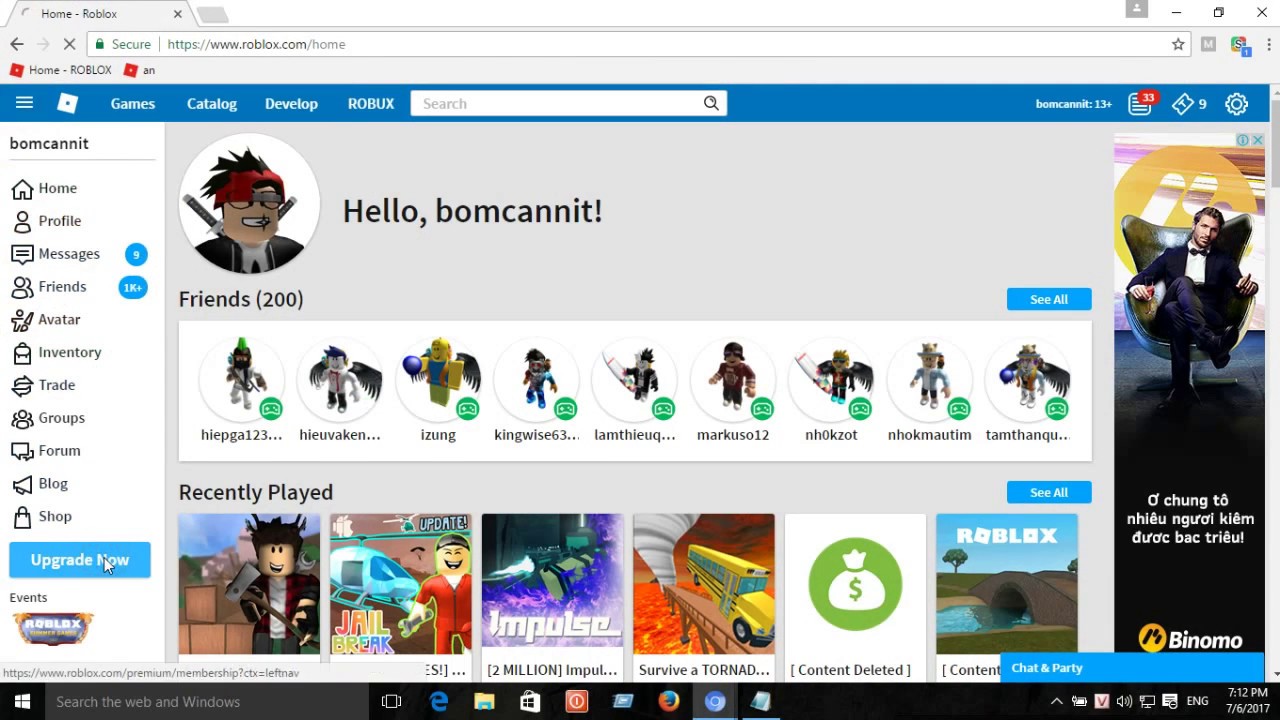
Task: Open the hamburger navigation menu
Action: 24,103
